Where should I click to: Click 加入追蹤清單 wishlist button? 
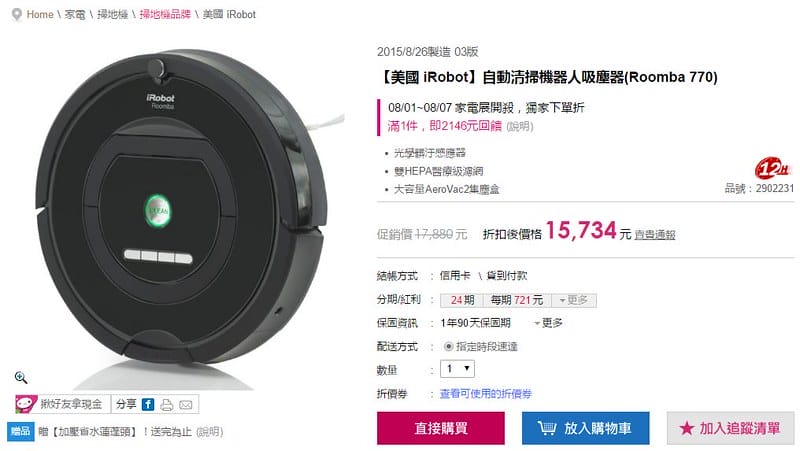click(x=730, y=428)
